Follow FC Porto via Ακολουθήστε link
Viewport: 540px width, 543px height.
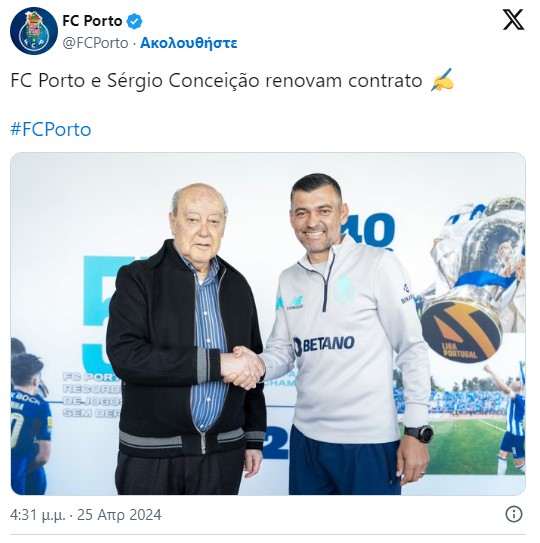(188, 43)
